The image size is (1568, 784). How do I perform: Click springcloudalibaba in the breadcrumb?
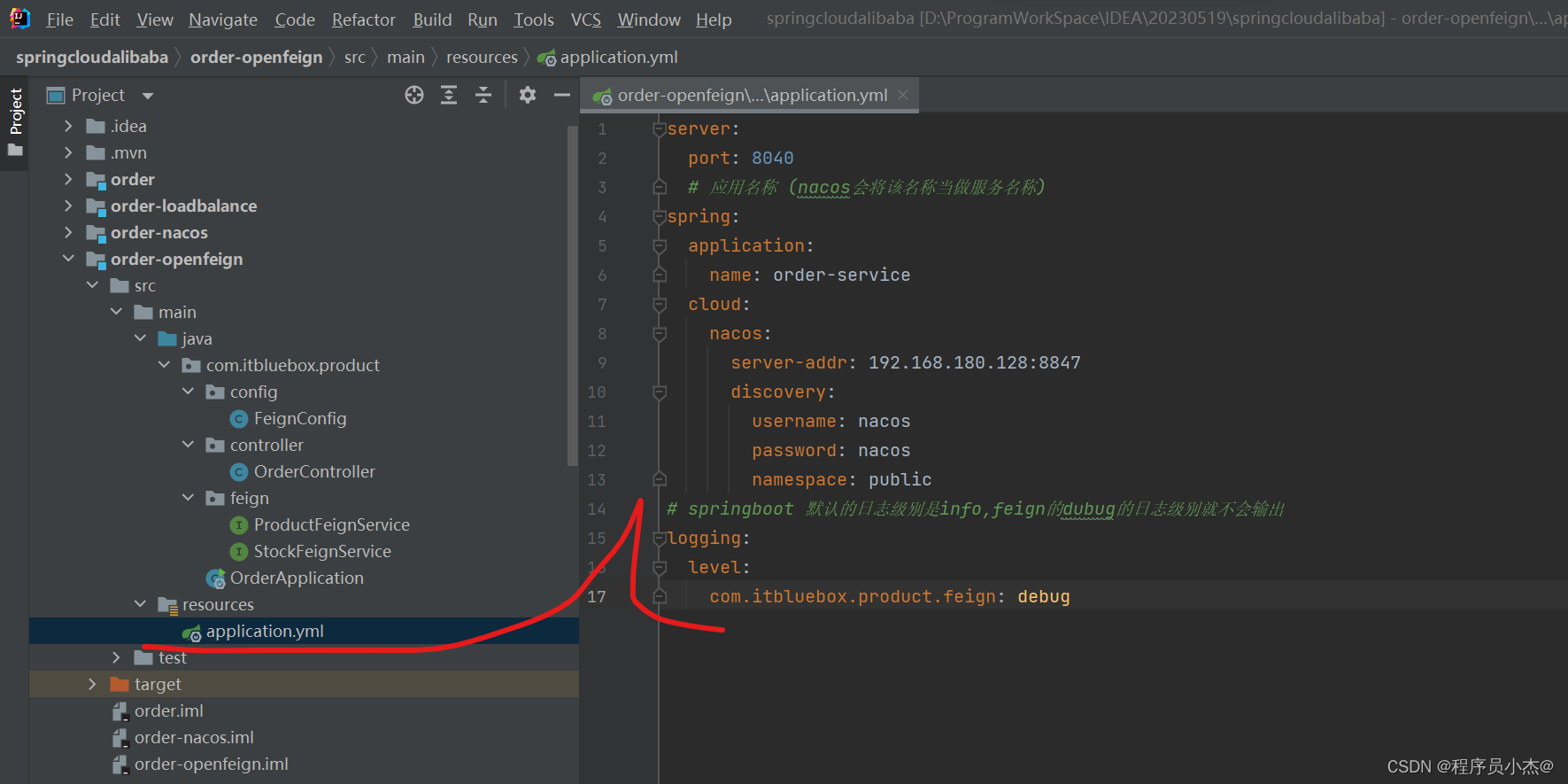coord(92,58)
